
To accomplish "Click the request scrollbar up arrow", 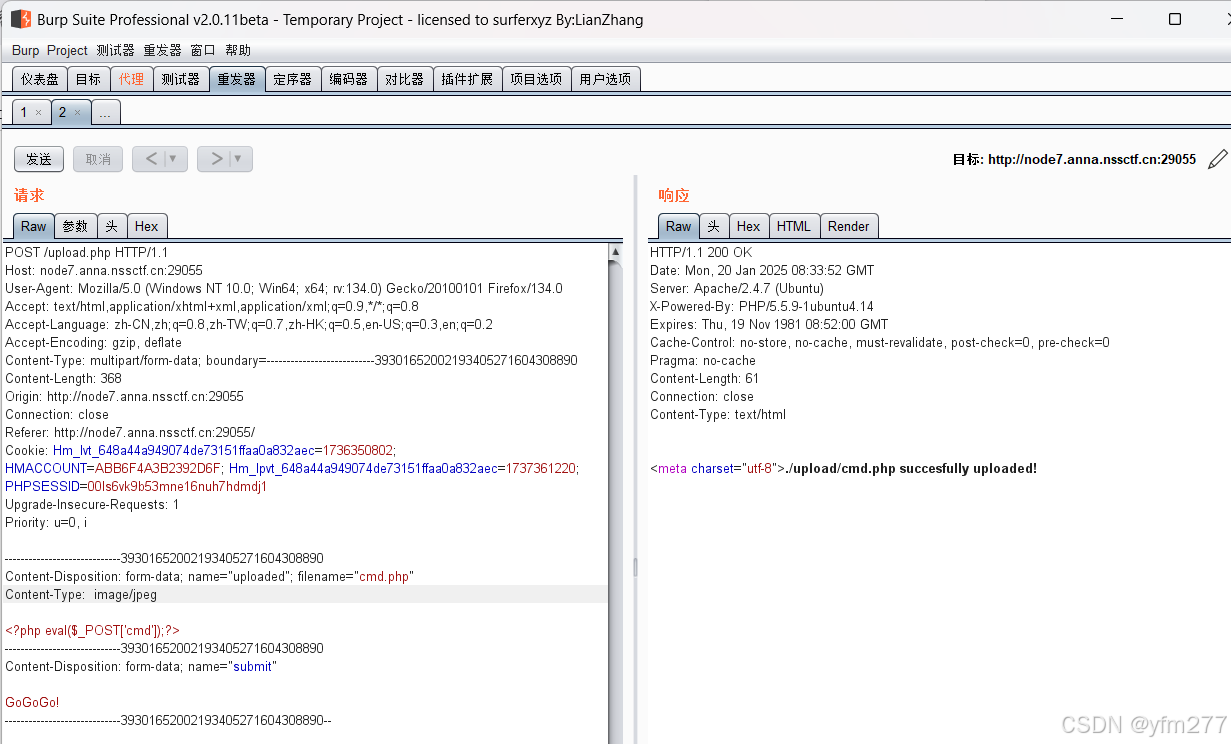I will (x=615, y=252).
